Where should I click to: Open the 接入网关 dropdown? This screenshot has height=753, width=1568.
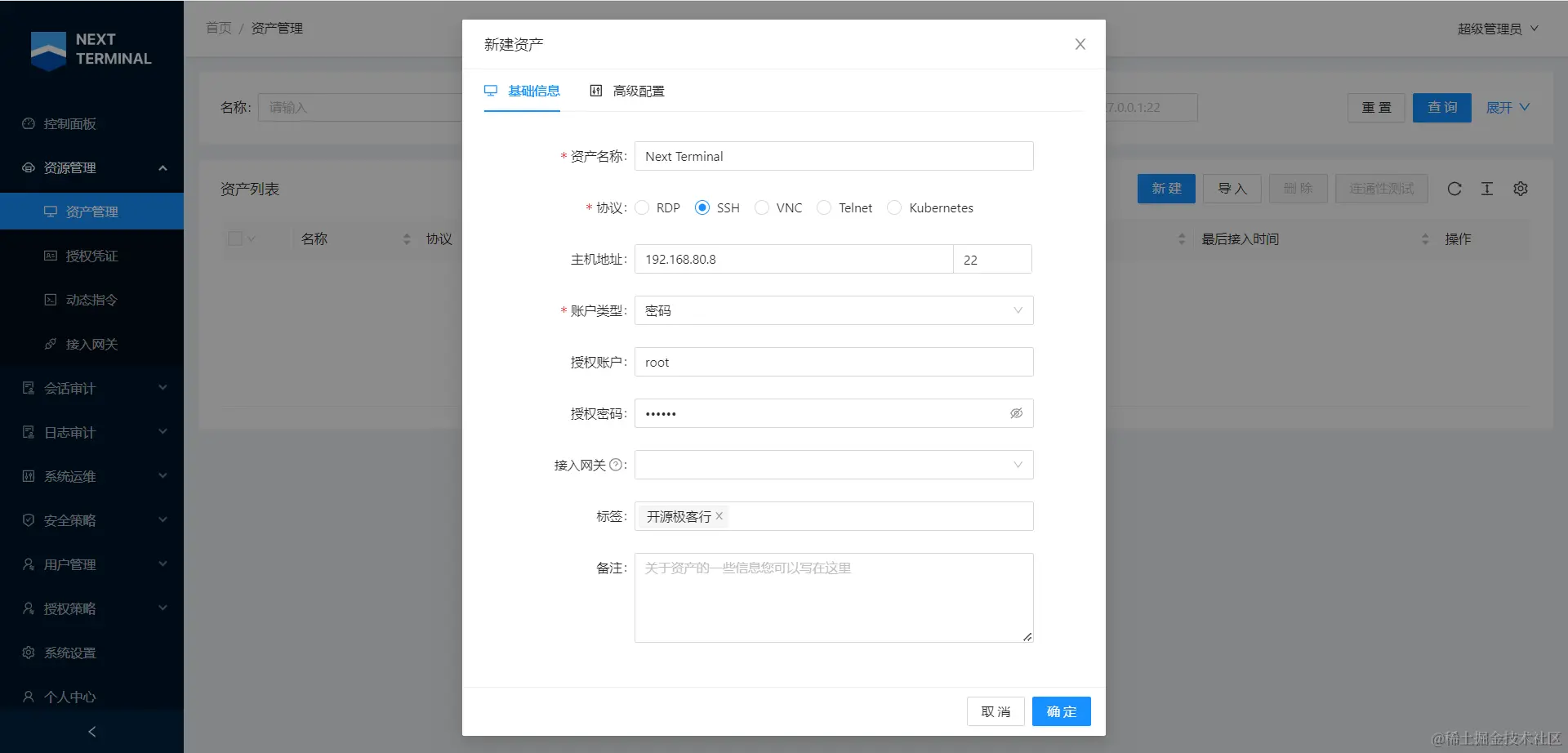[834, 465]
